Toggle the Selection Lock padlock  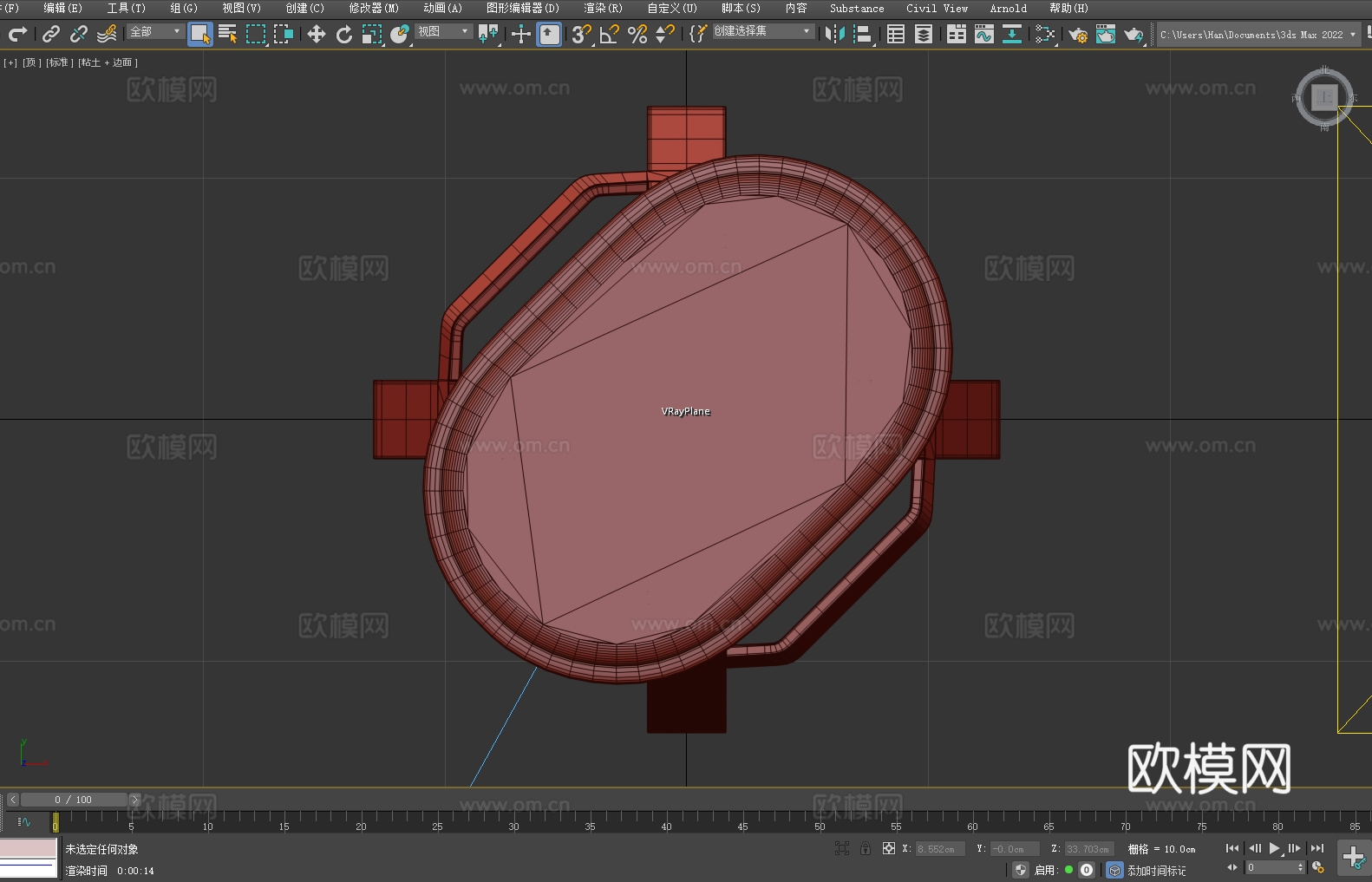click(x=866, y=848)
